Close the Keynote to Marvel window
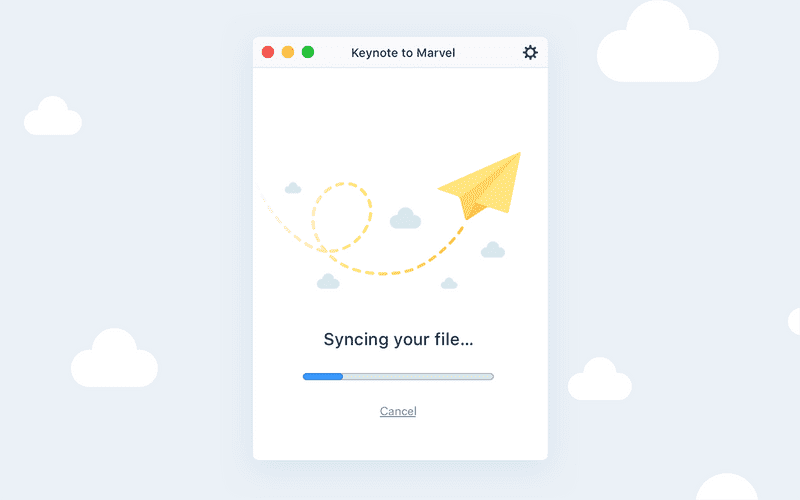Image resolution: width=800 pixels, height=500 pixels. (x=268, y=52)
